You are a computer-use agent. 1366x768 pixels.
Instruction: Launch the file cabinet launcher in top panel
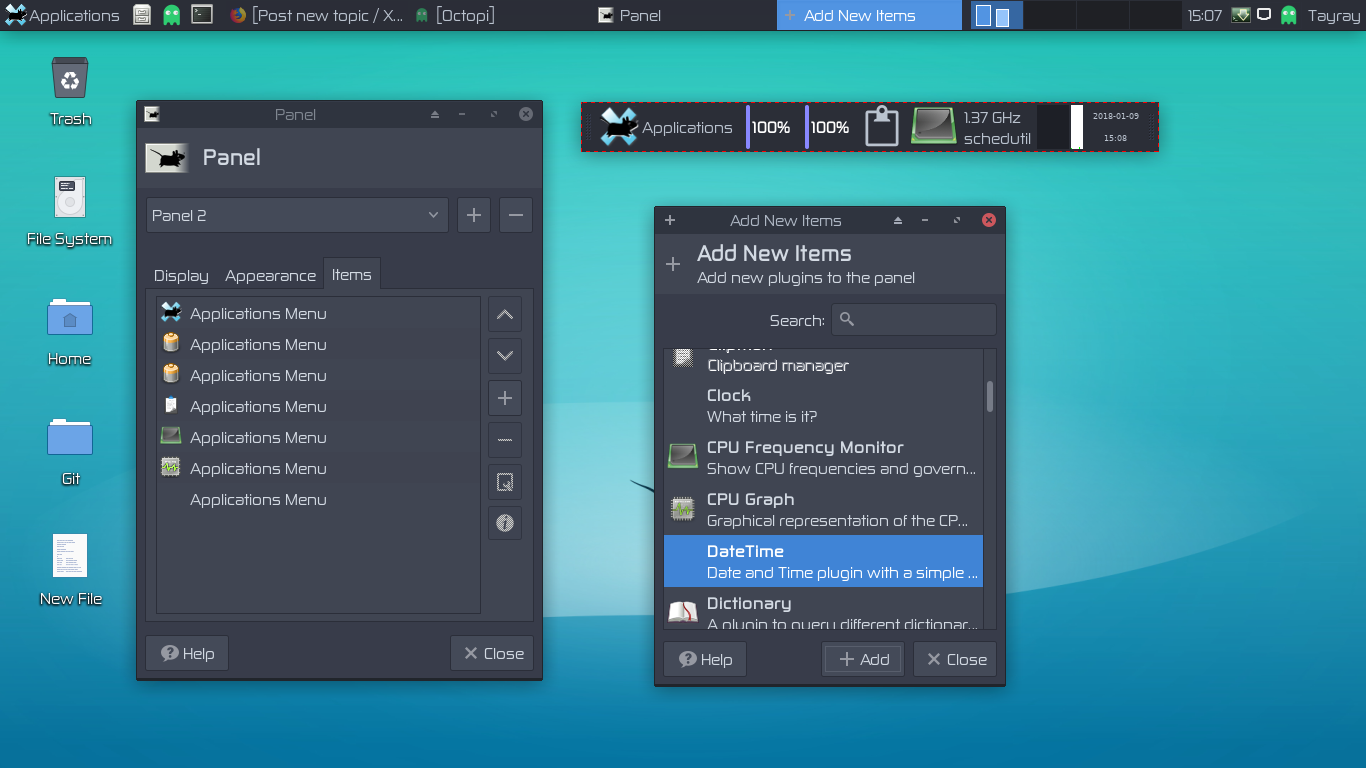pos(142,15)
